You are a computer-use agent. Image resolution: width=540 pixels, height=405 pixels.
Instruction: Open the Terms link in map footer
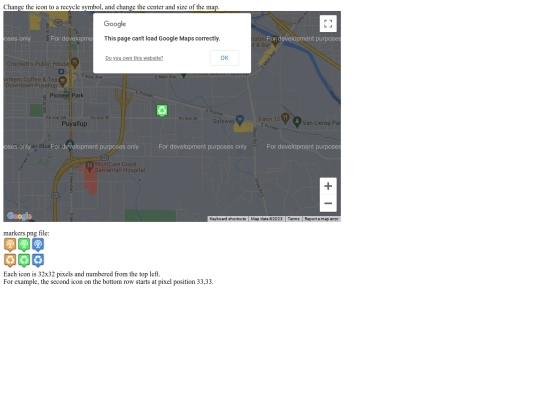click(293, 219)
